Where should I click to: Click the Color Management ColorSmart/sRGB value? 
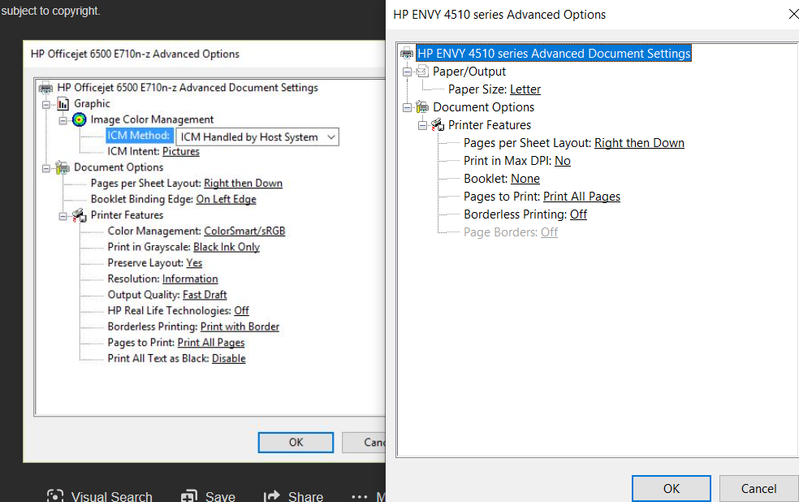[244, 231]
